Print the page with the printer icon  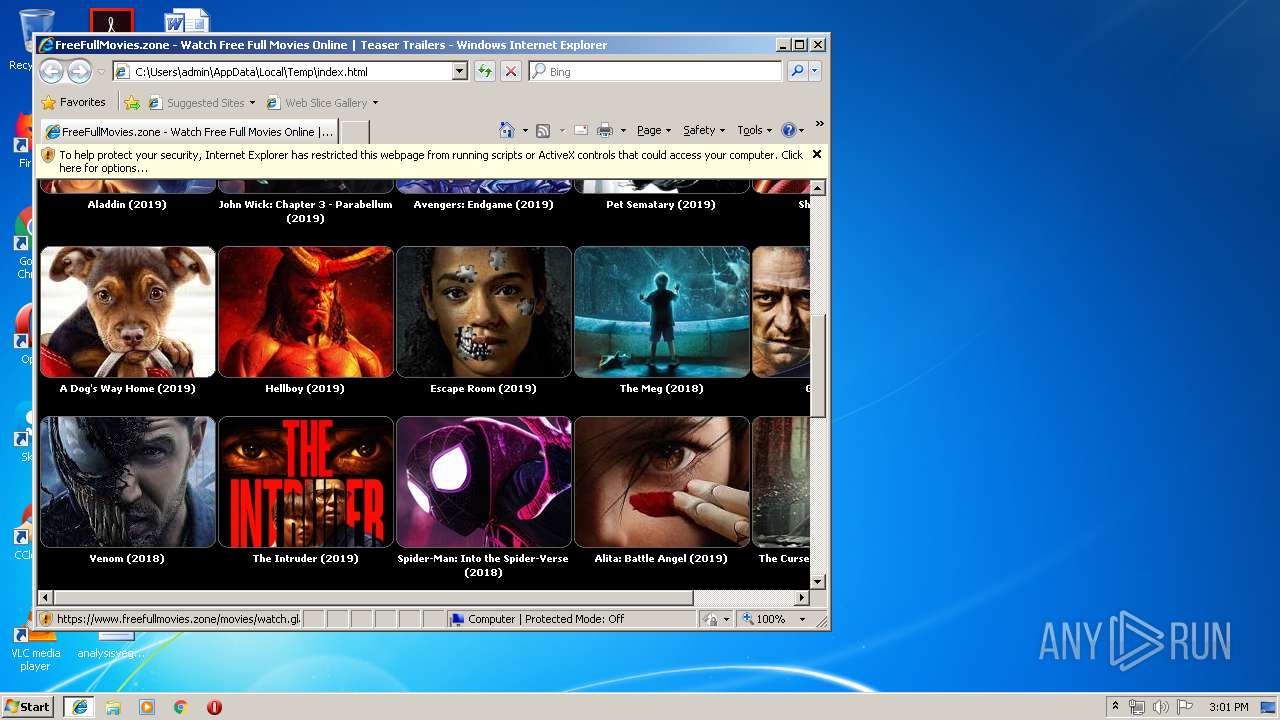[604, 130]
